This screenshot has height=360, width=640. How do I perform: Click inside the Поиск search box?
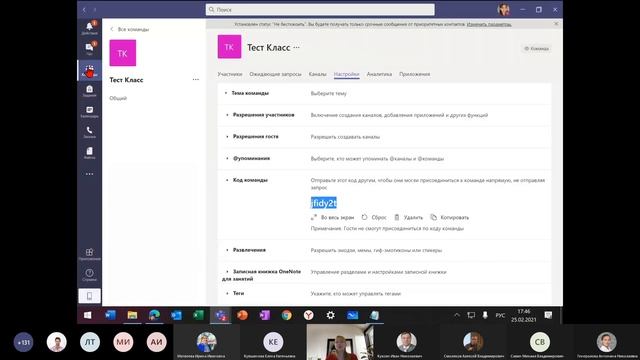[320, 9]
